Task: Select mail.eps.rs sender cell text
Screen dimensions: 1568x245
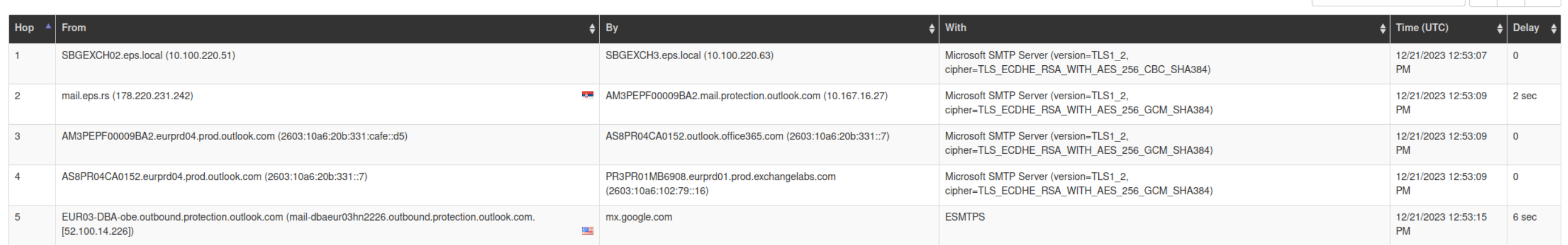Action: pos(127,96)
